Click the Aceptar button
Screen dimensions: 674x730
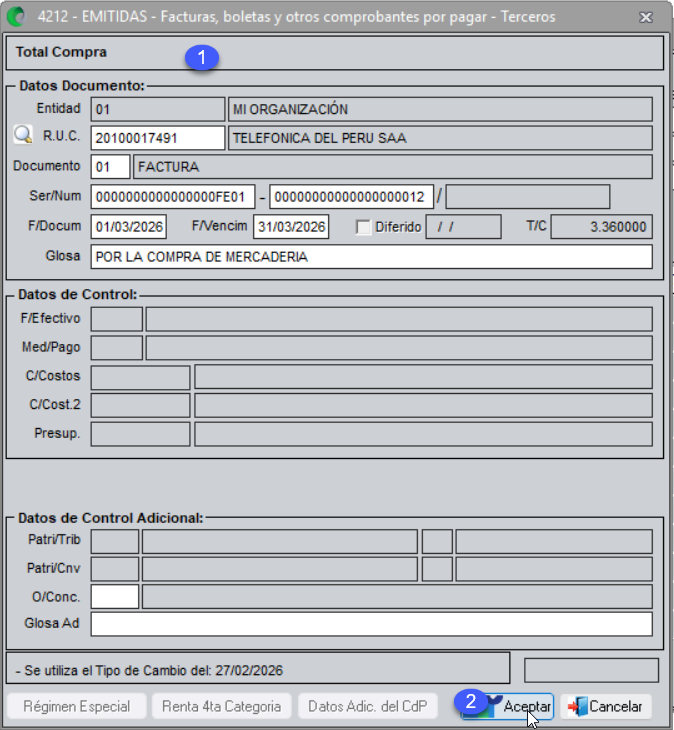[x=507, y=706]
